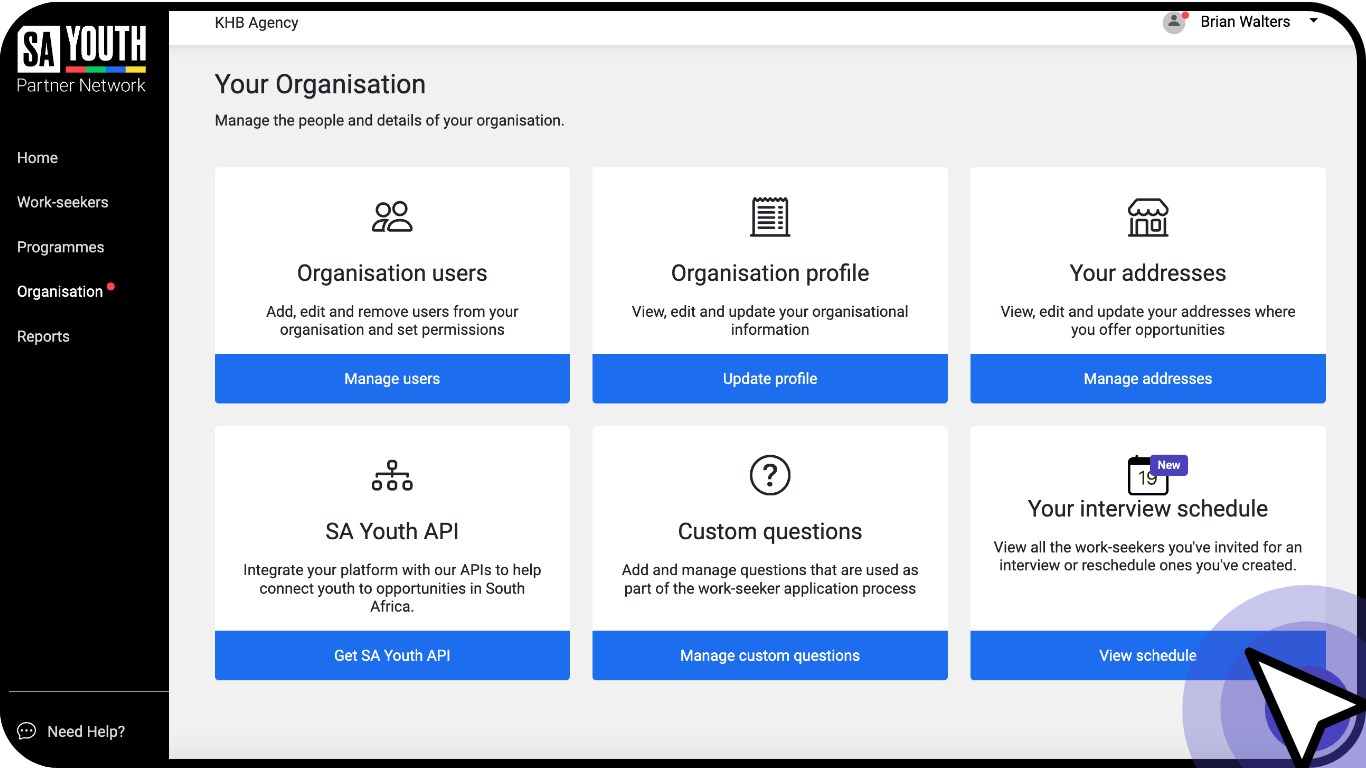This screenshot has width=1366, height=768.
Task: Expand the Brian Walters account dropdown arrow
Action: (x=1313, y=21)
